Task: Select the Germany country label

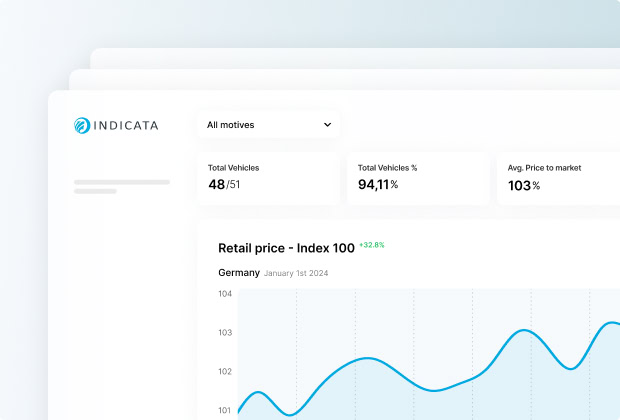Action: click(x=239, y=273)
